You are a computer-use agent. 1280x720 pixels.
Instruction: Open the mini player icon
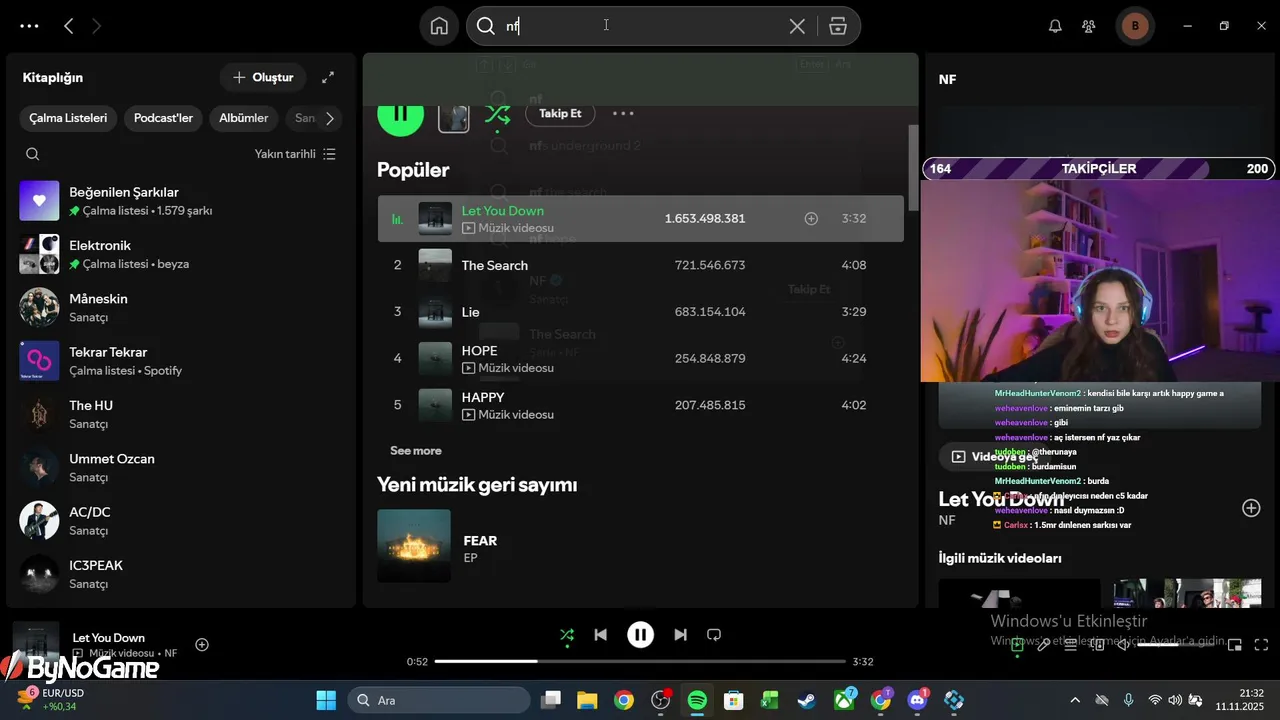pyautogui.click(x=1235, y=645)
